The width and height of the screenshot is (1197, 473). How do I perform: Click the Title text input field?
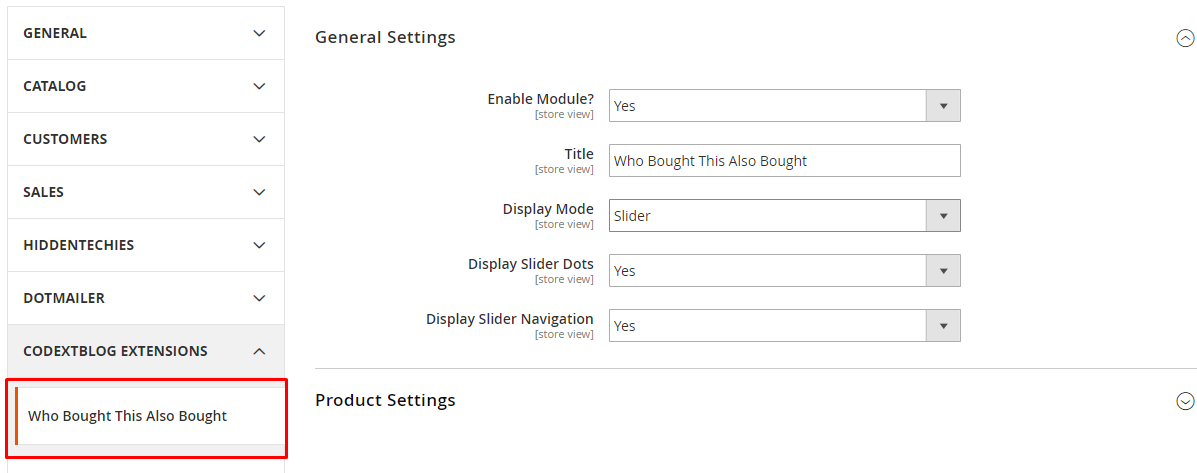(784, 161)
